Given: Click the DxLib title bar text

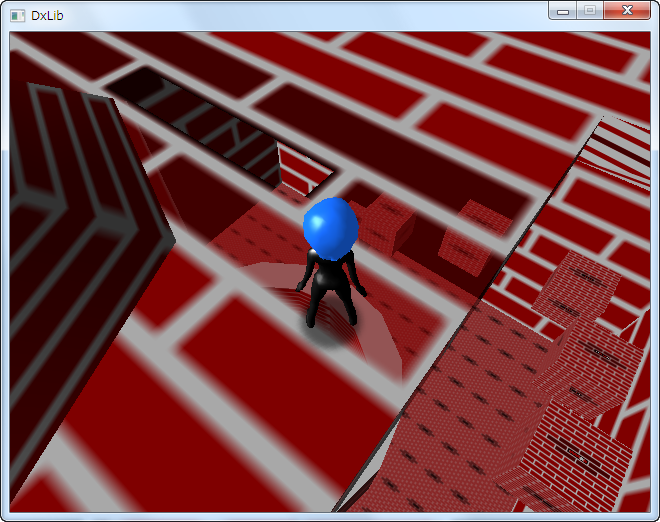Looking at the screenshot, I should tap(48, 16).
